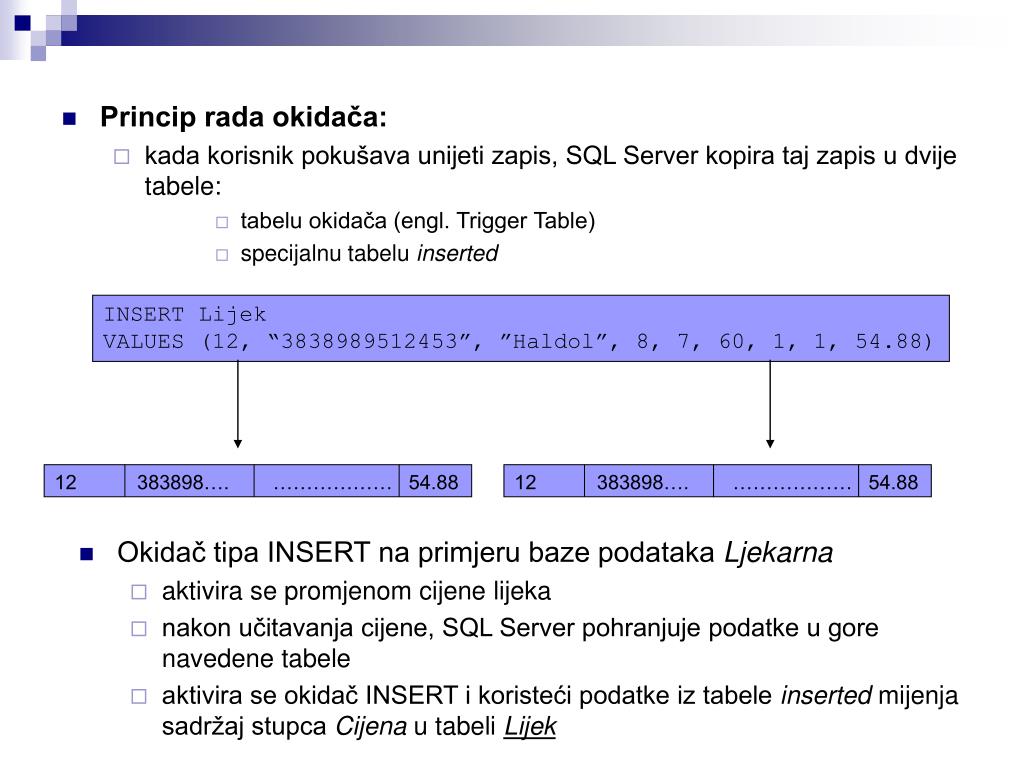Click the 'Princip rada okidača:' heading
1024x768 pixels.
click(243, 118)
